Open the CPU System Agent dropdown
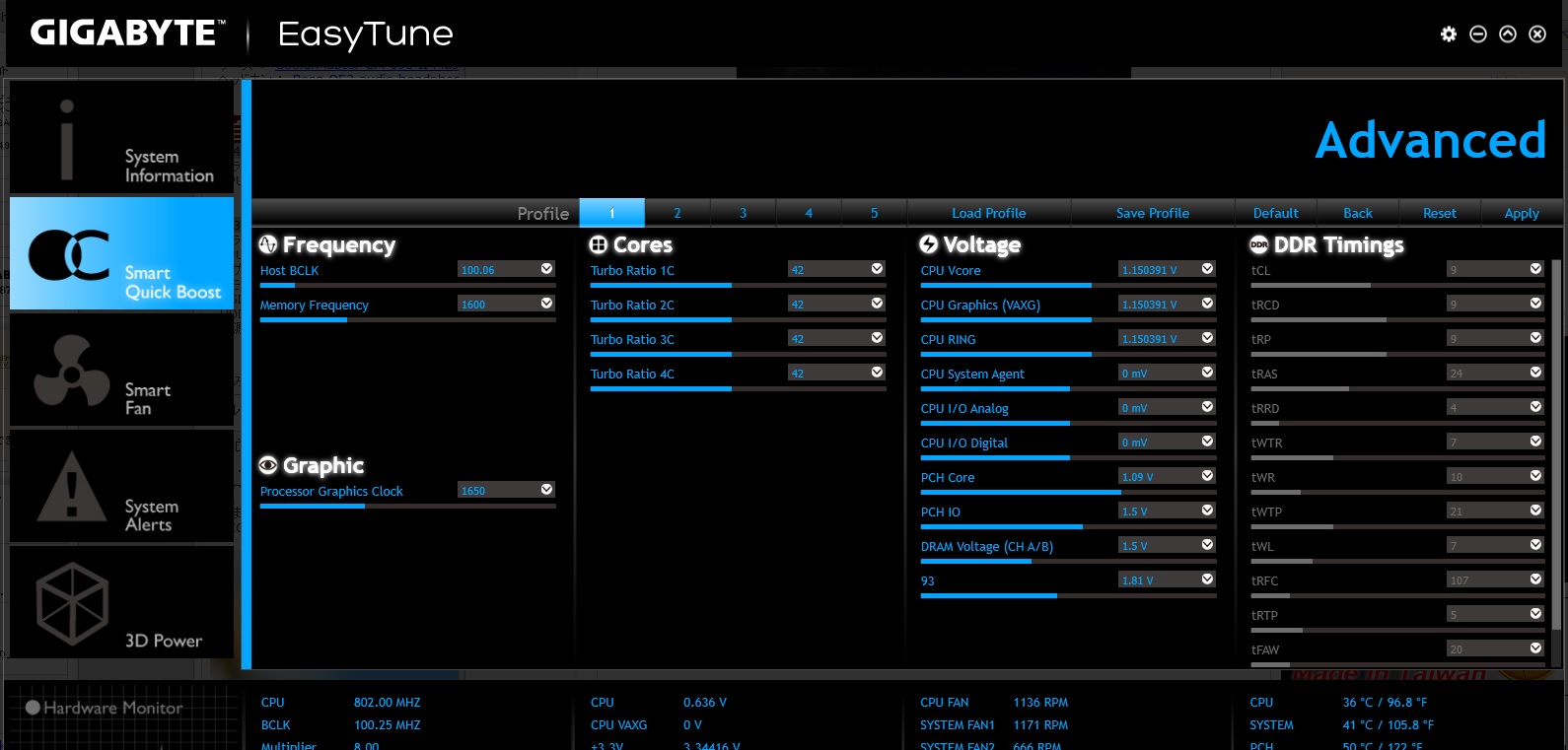 tap(1207, 373)
